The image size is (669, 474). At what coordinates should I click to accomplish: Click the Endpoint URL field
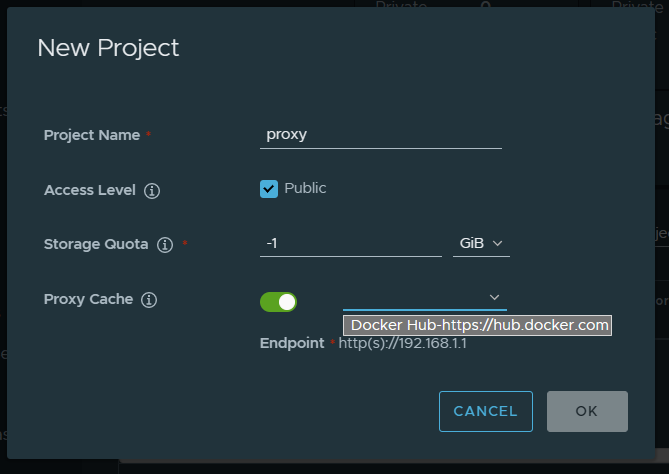pos(403,343)
